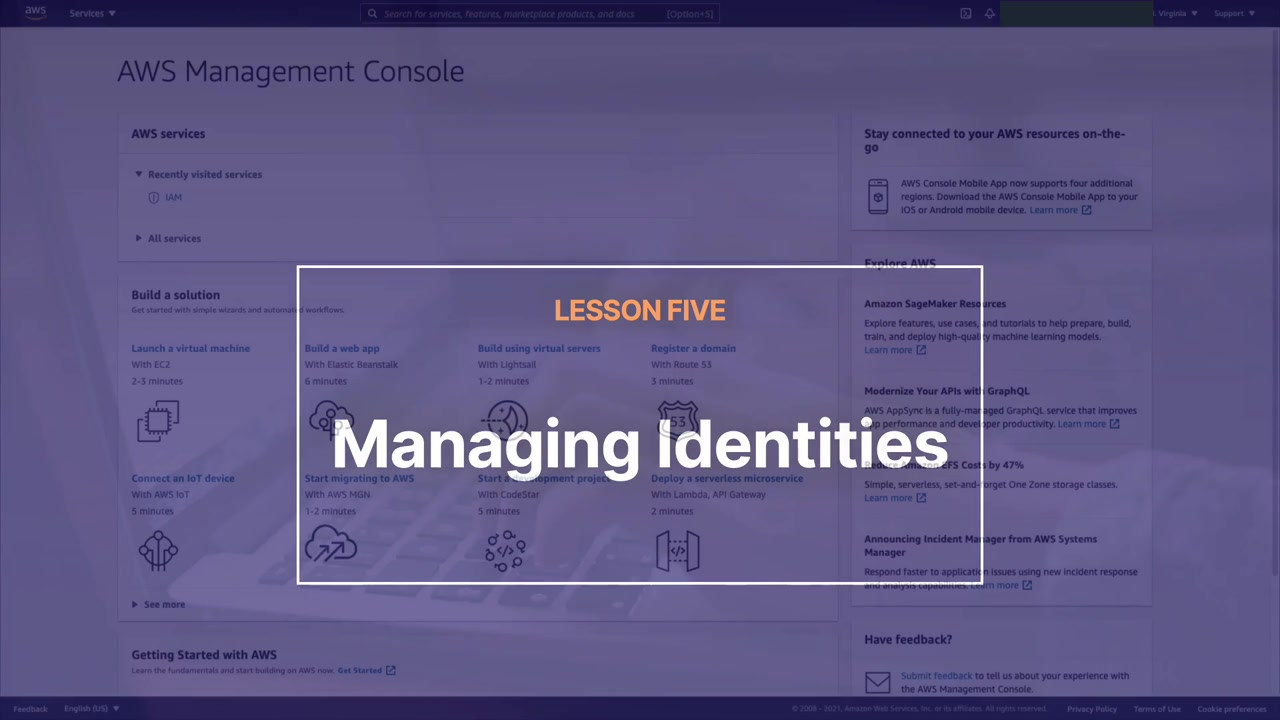Open Learn more about Console Mobile App
This screenshot has width=1280, height=720.
pyautogui.click(x=1060, y=210)
